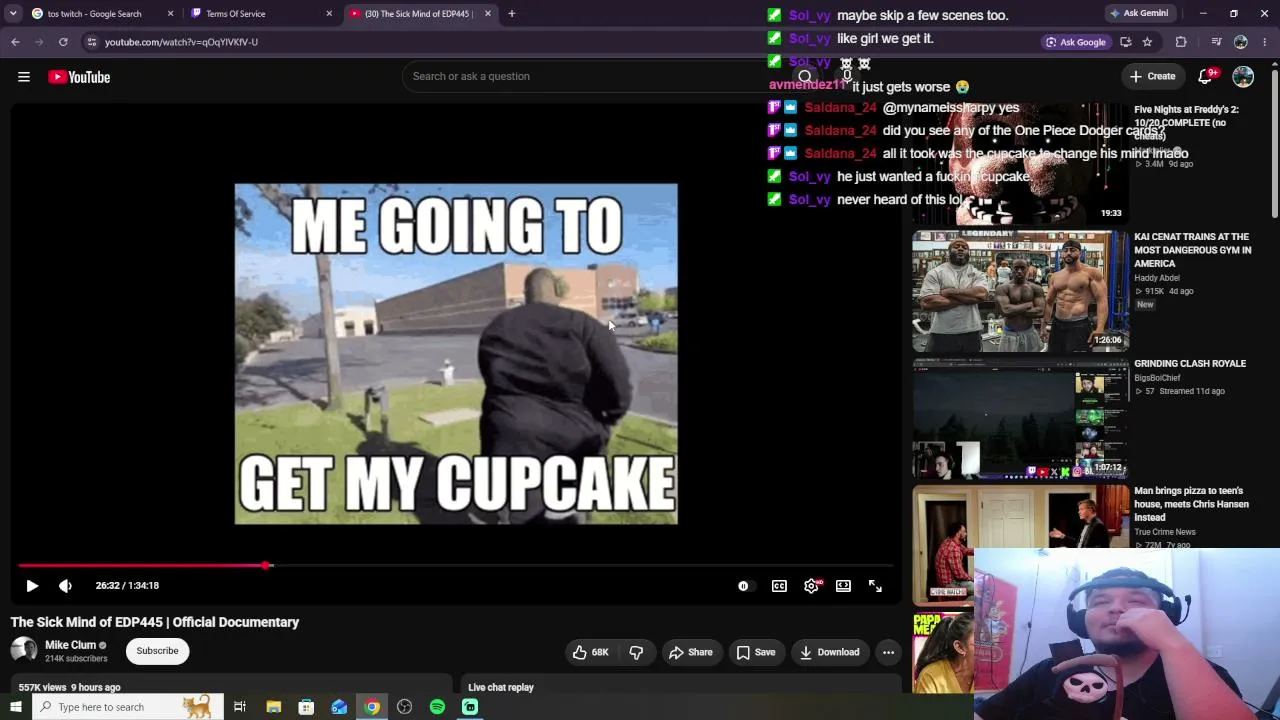The width and height of the screenshot is (1280, 720).
Task: Open 'Man brings pizza to teen's house' title
Action: pyautogui.click(x=1191, y=504)
